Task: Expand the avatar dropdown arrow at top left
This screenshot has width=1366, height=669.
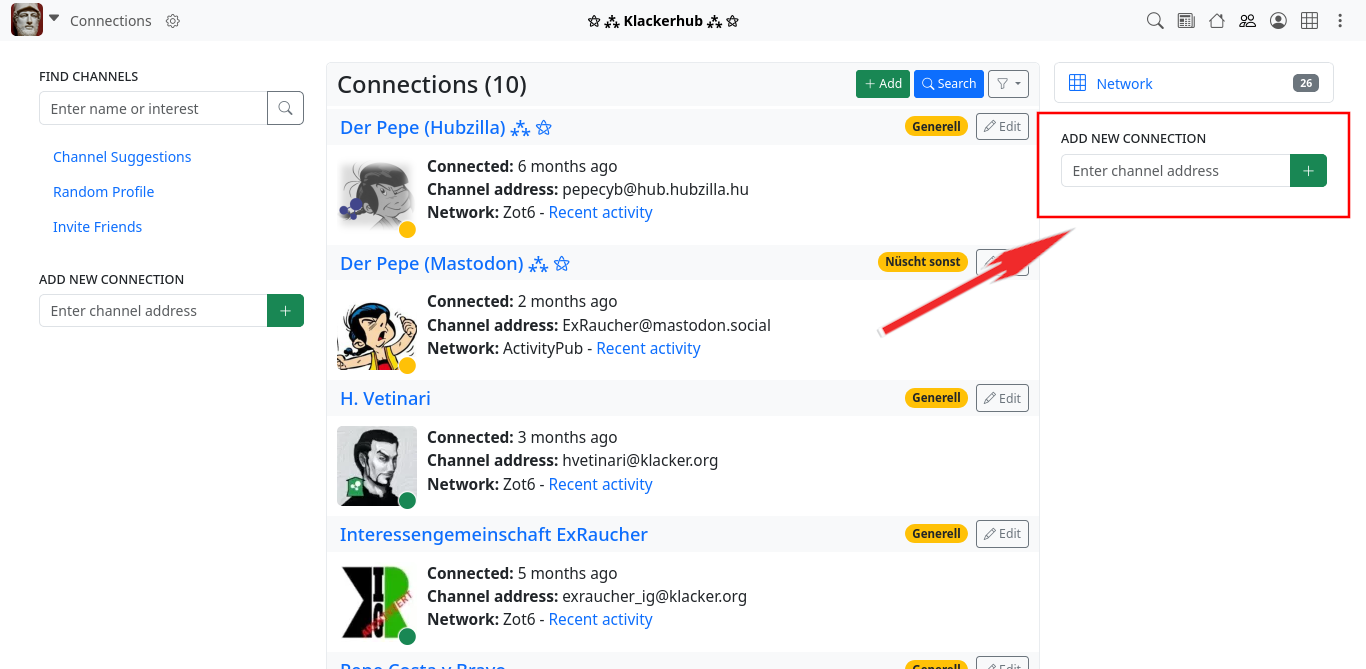Action: click(x=54, y=19)
